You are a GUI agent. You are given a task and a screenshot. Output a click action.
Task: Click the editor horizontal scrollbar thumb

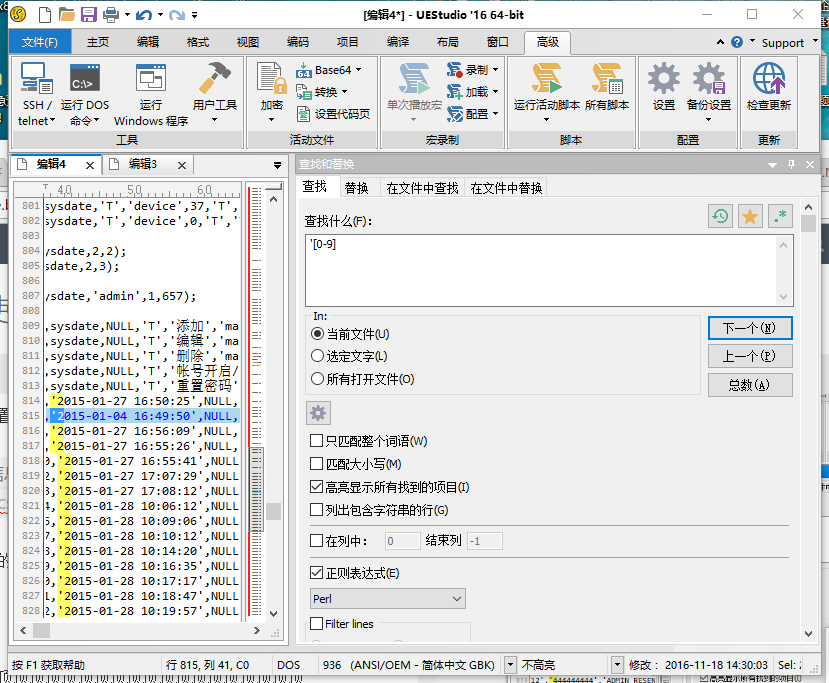pyautogui.click(x=41, y=630)
